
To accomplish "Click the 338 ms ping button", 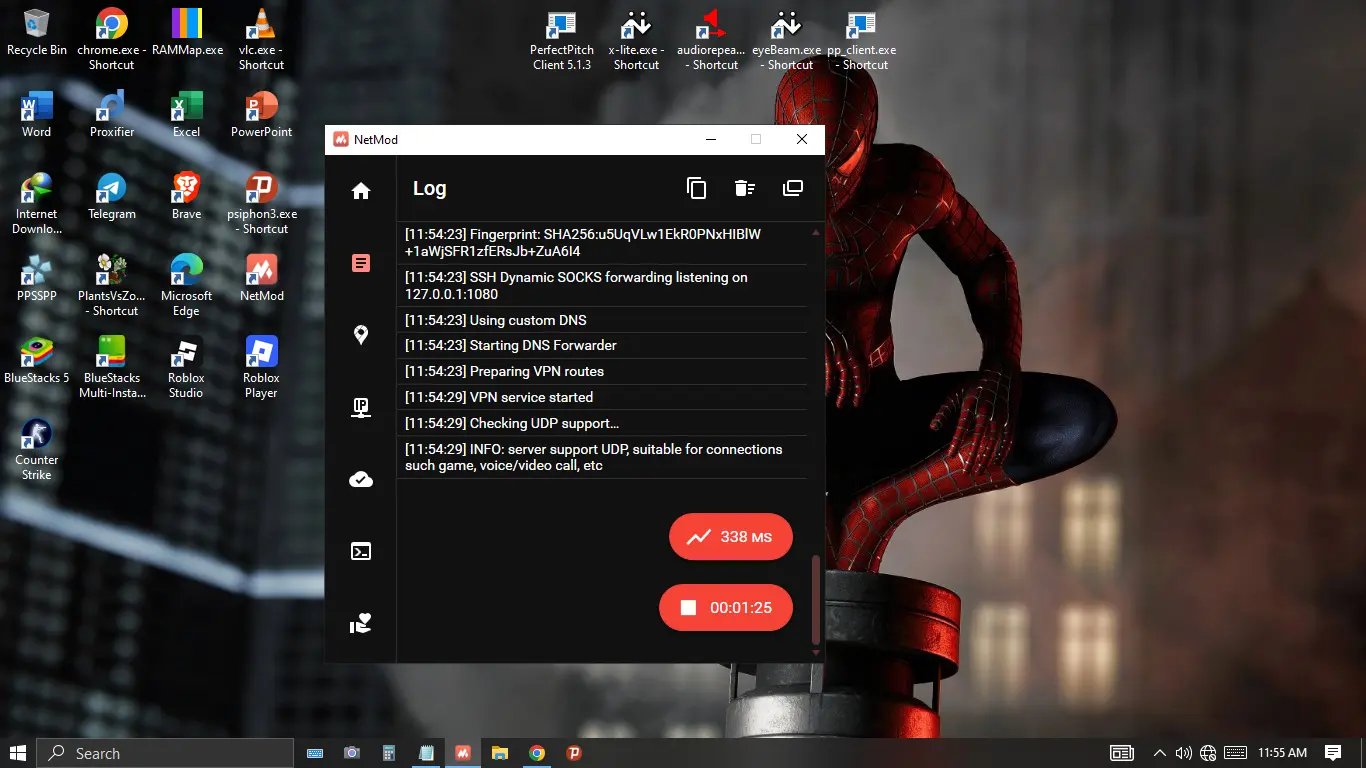I will (731, 537).
